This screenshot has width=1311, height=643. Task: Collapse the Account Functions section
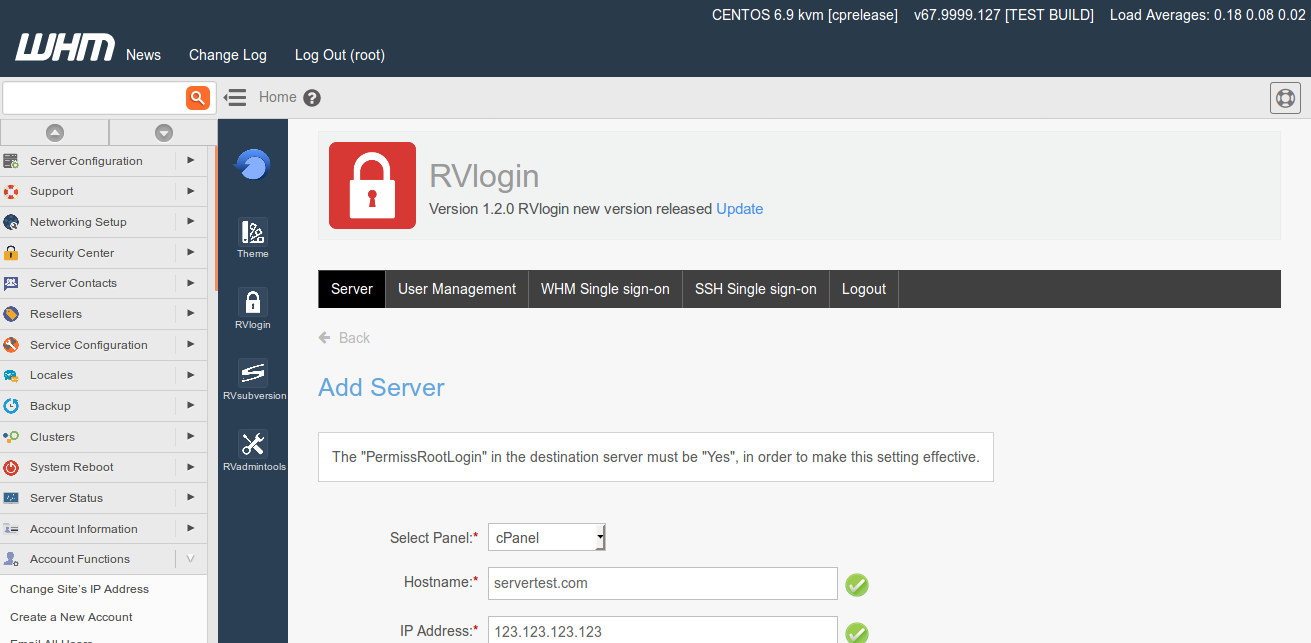pyautogui.click(x=190, y=559)
